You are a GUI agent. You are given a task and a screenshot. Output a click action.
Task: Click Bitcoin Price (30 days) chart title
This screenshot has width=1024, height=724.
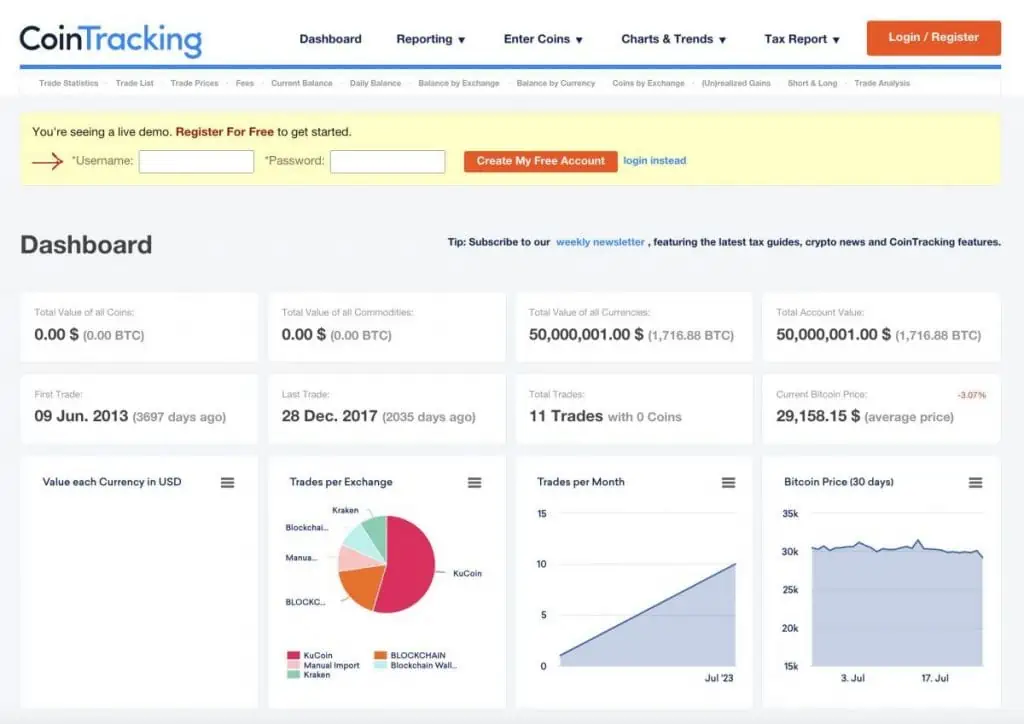coord(839,482)
